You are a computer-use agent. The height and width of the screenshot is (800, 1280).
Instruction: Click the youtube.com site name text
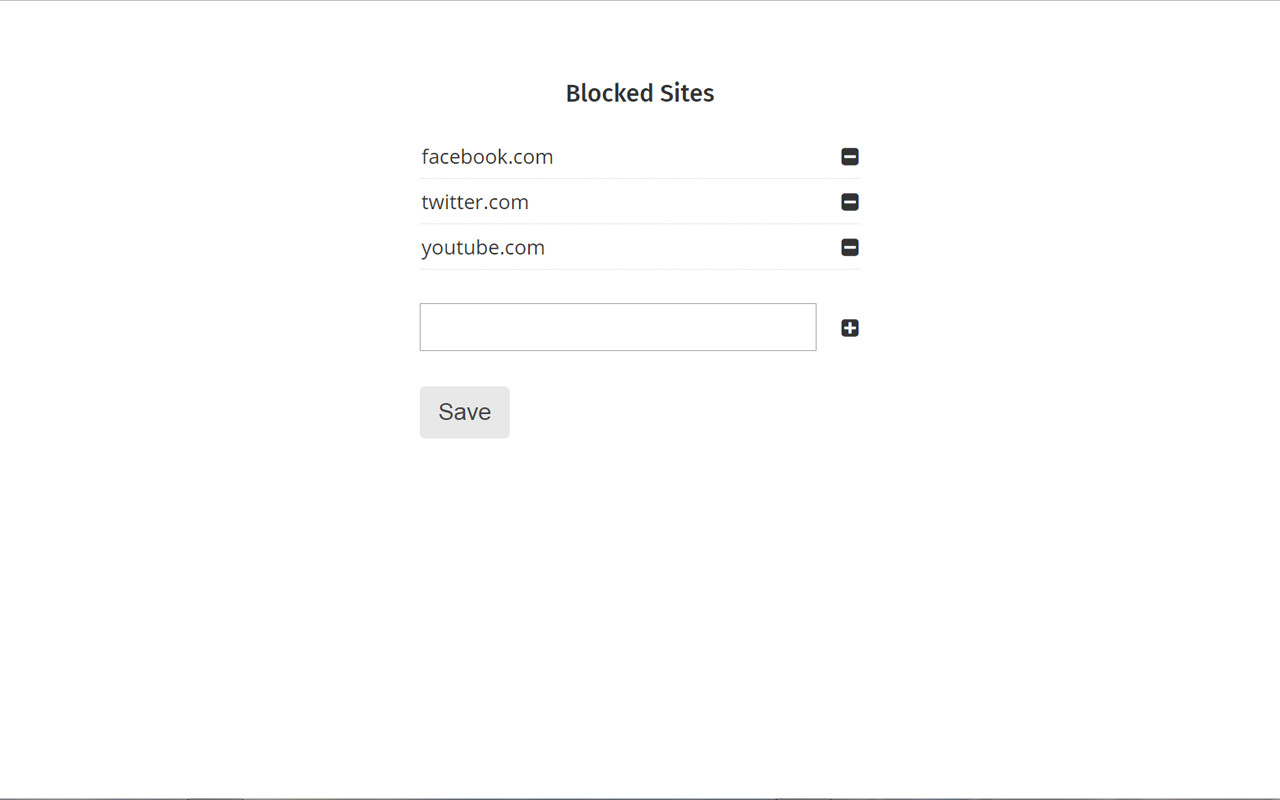483,248
